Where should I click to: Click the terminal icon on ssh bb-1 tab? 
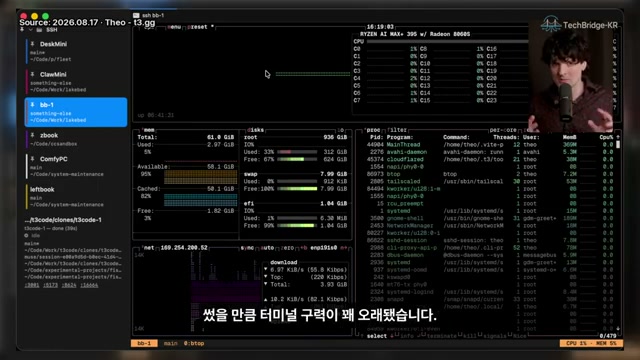point(136,15)
